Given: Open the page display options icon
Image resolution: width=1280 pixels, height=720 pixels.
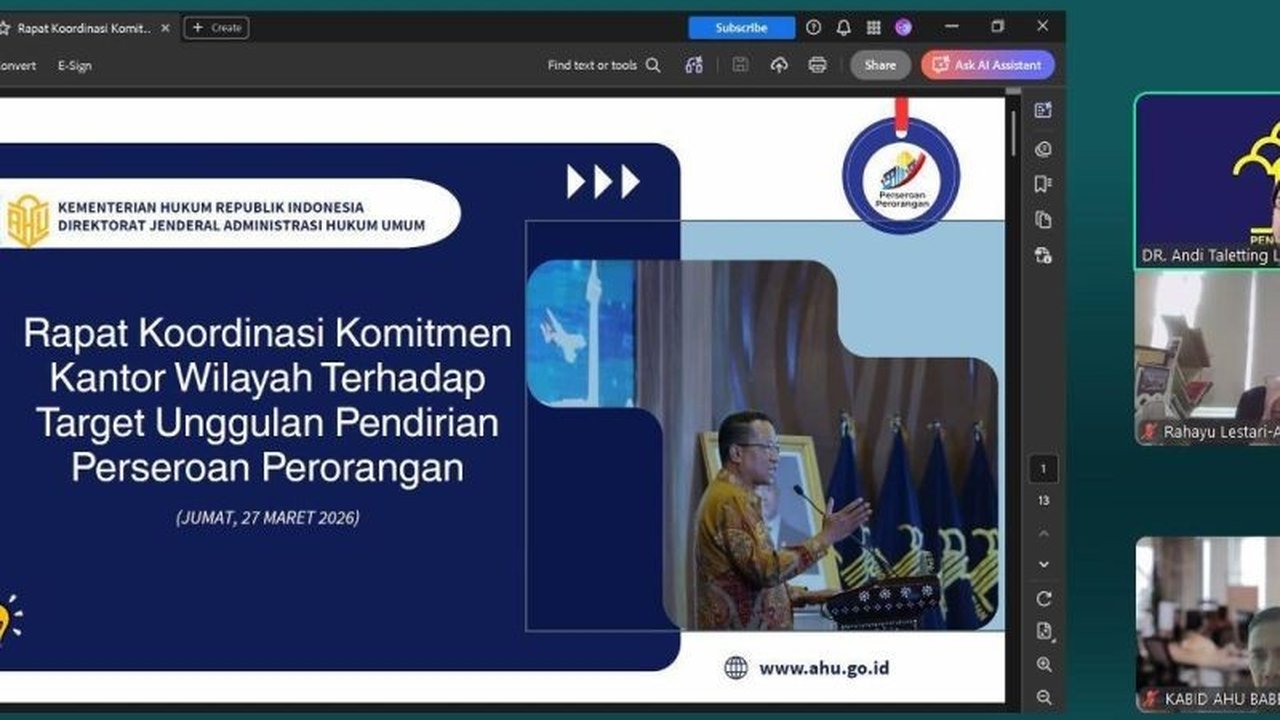Looking at the screenshot, I should (1044, 631).
